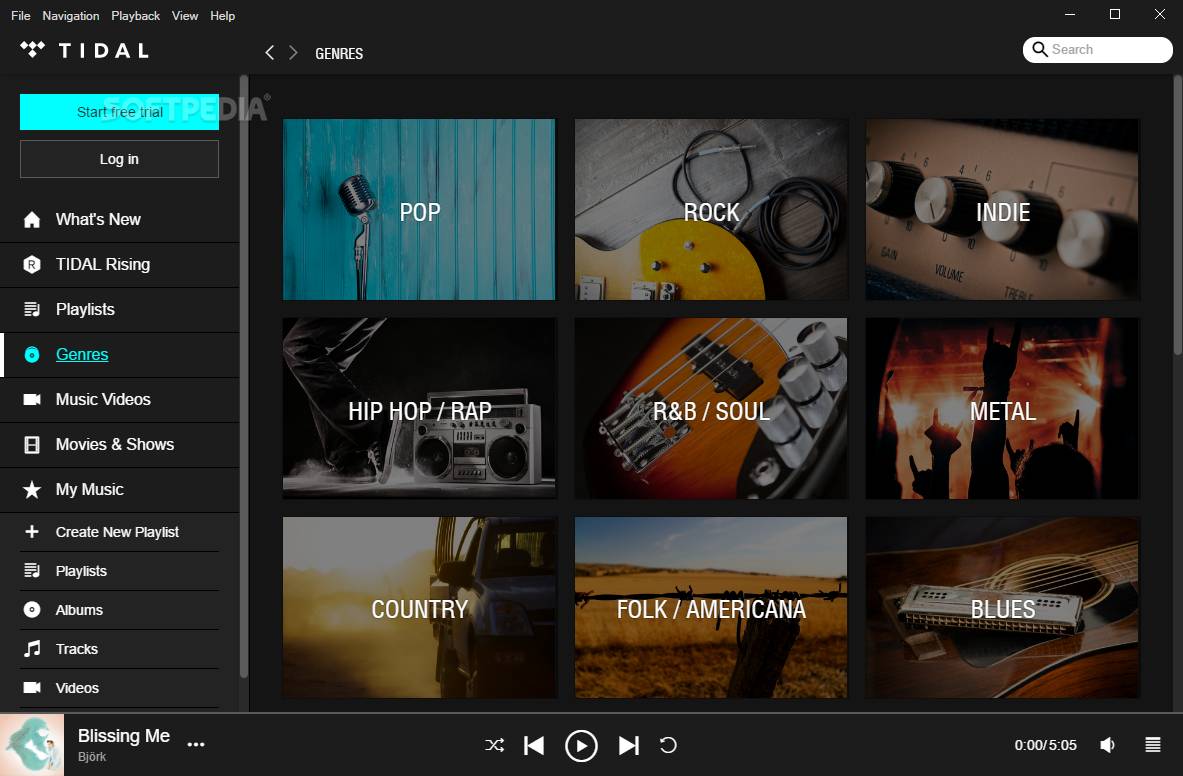
Task: Click the Björk artist name
Action: [92, 756]
